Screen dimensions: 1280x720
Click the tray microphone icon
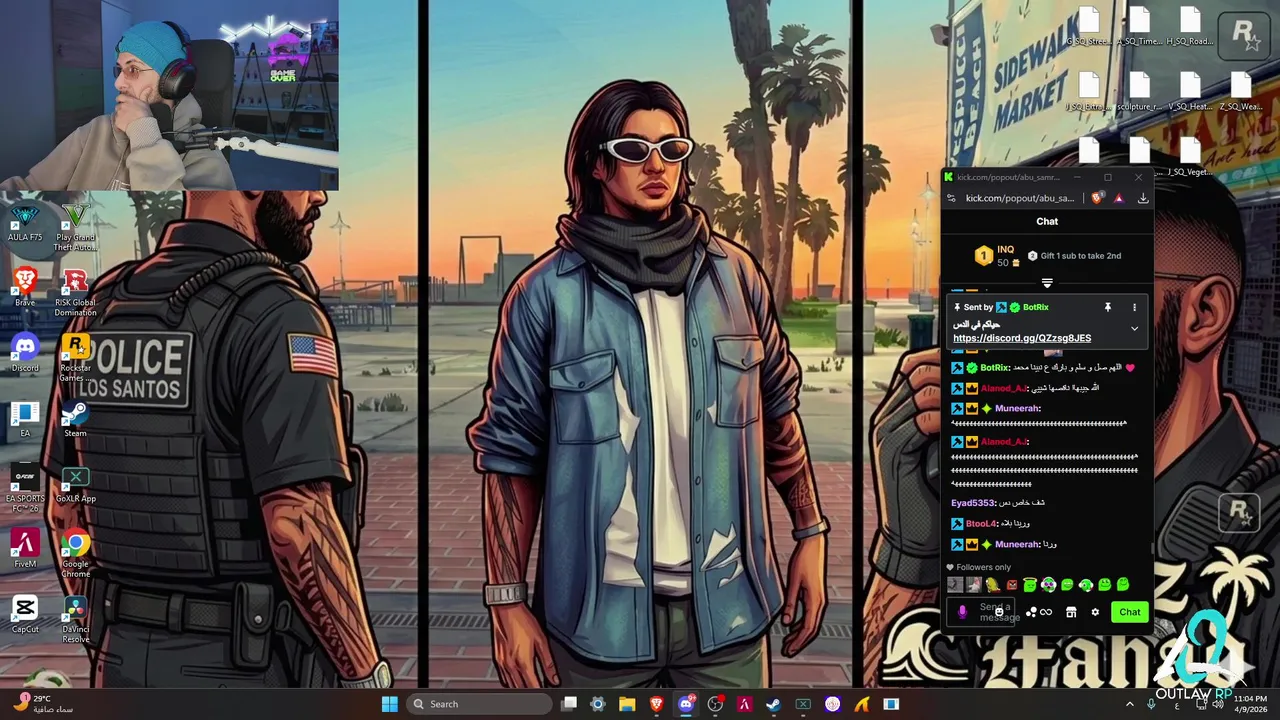click(x=1151, y=704)
